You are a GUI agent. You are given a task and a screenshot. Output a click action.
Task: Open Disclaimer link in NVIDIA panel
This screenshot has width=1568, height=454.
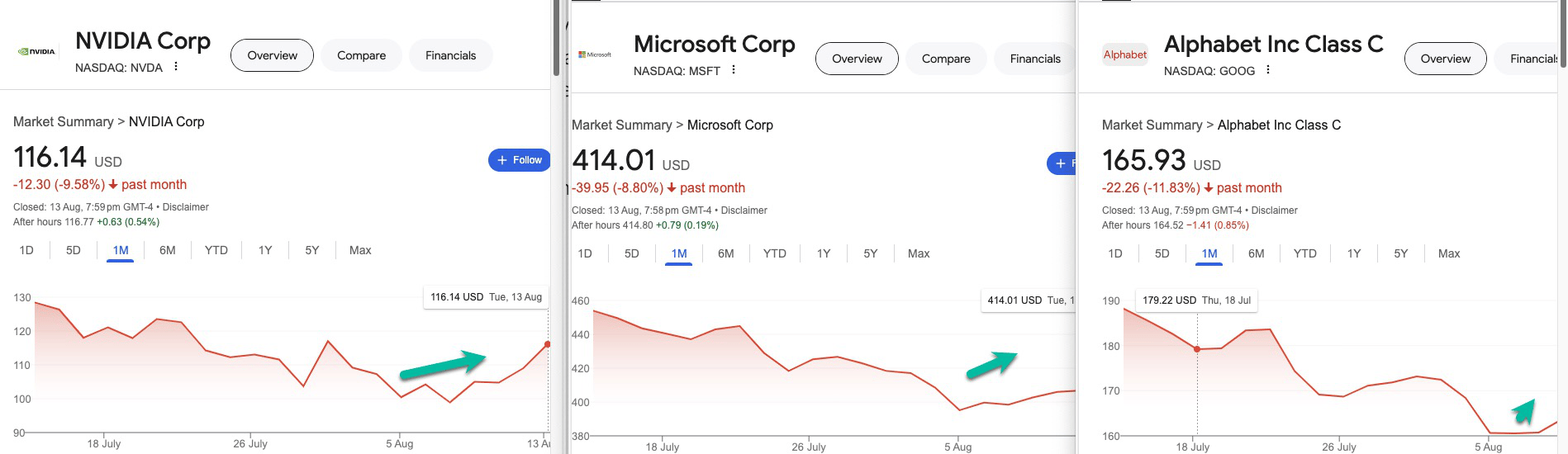[x=186, y=207]
